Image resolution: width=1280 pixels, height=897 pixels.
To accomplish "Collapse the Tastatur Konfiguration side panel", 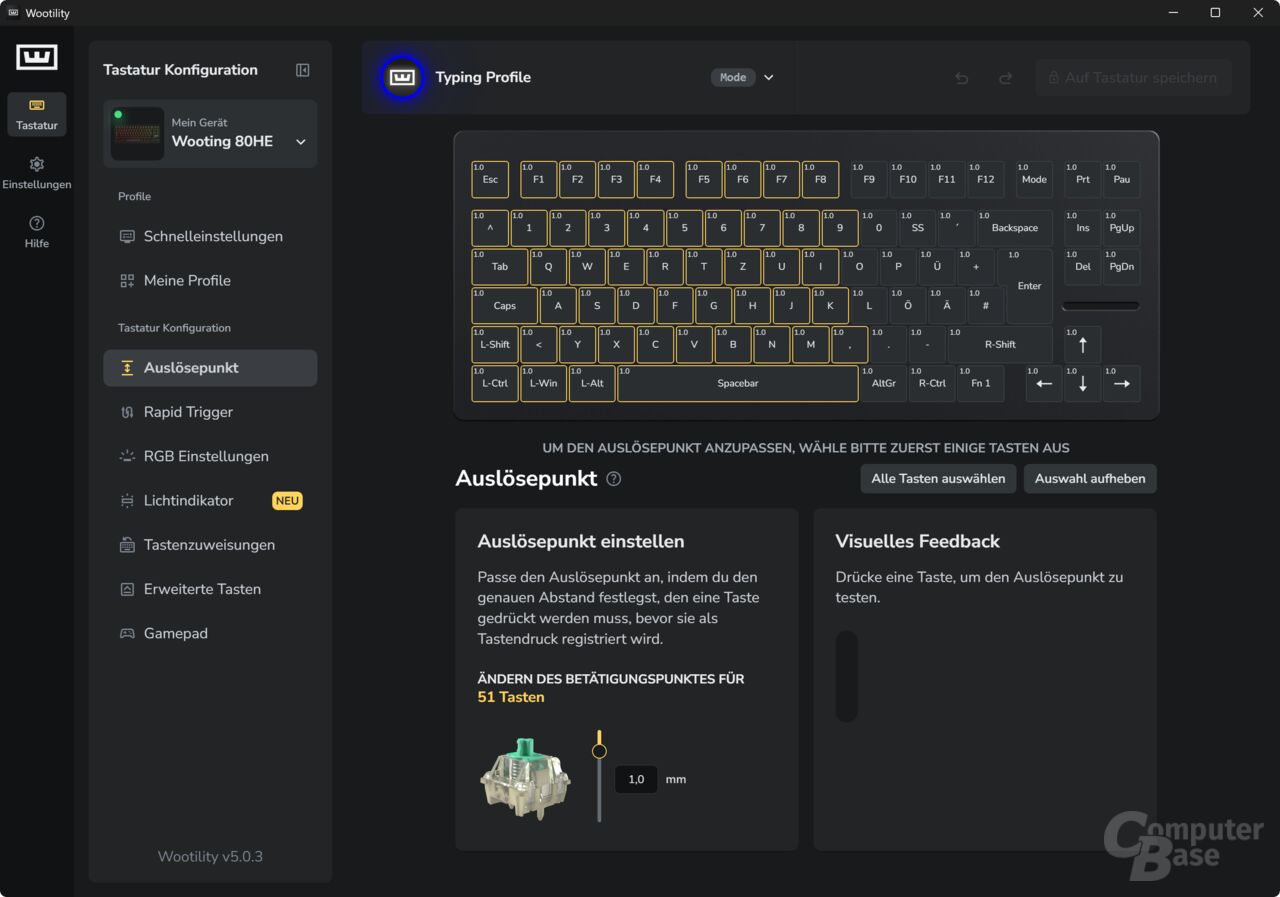I will [303, 70].
